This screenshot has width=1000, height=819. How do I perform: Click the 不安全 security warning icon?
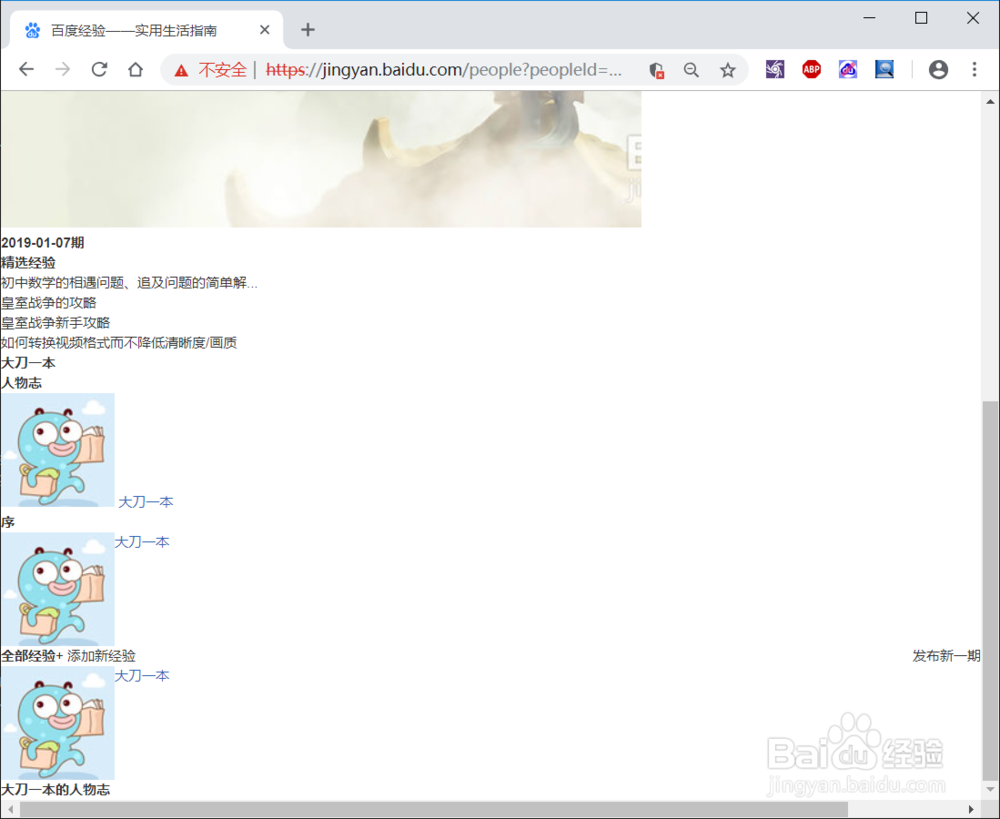[x=180, y=70]
